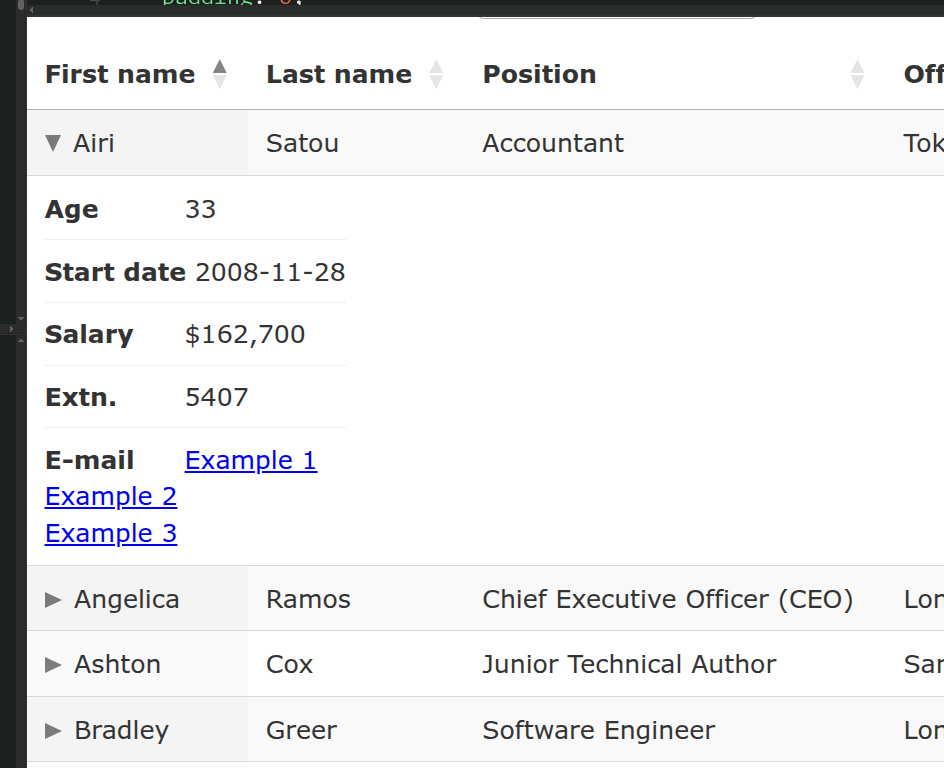Viewport: 944px width, 768px height.
Task: Expand the Angelica row details
Action: click(53, 599)
